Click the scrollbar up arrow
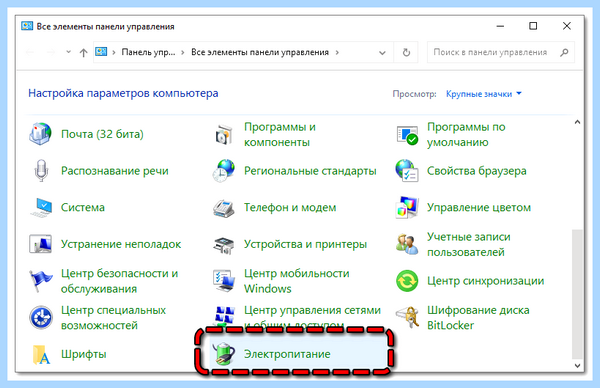Viewport: 600px width, 388px height. [577, 122]
